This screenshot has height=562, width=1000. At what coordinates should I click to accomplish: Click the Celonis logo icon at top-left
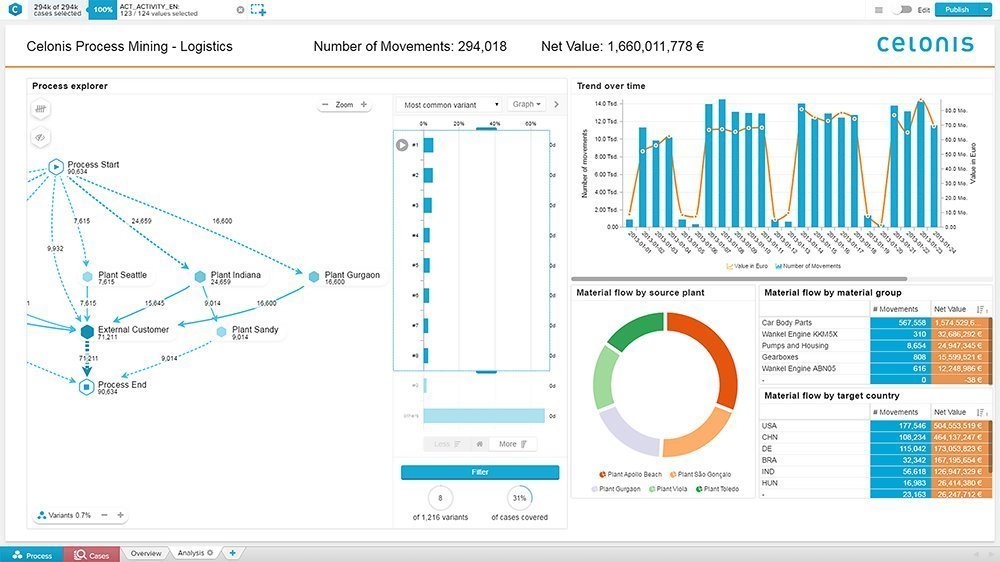[15, 10]
